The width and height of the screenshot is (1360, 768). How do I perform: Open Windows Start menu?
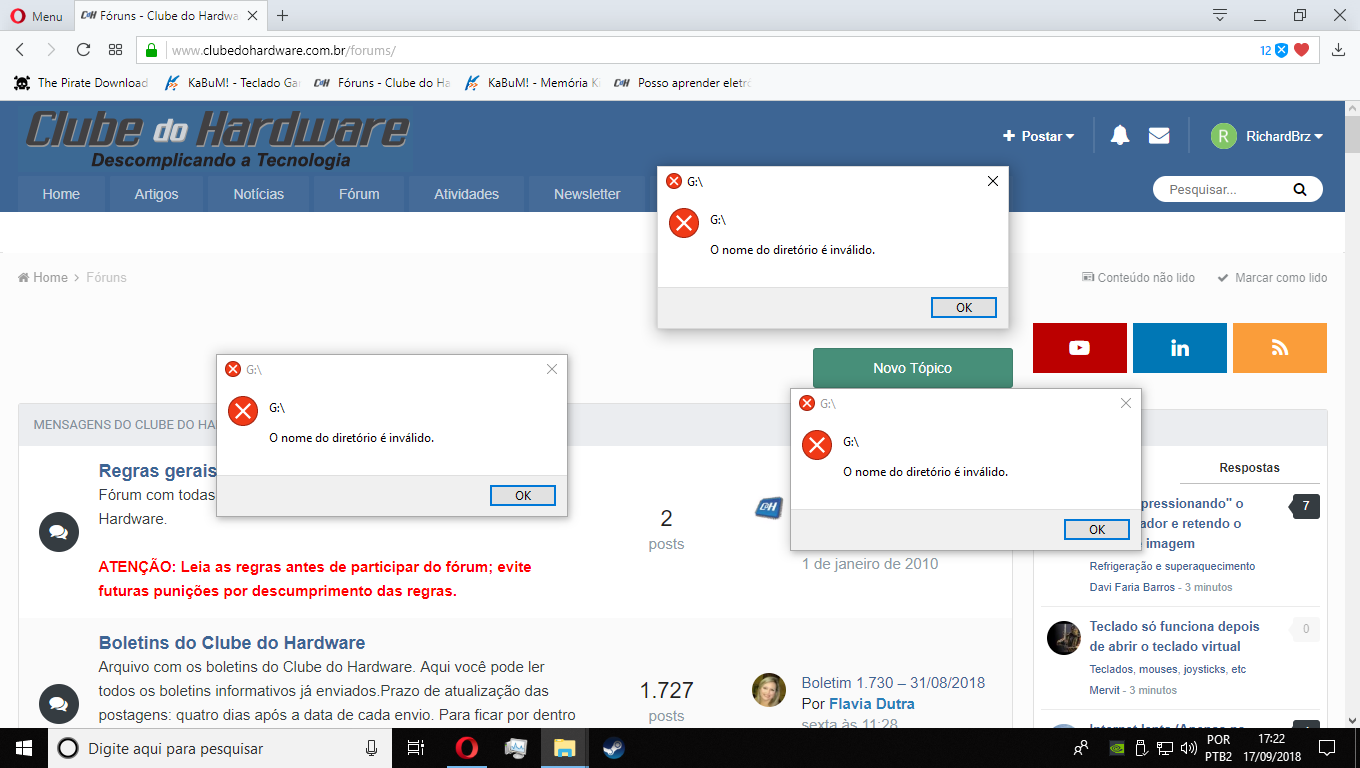point(24,748)
